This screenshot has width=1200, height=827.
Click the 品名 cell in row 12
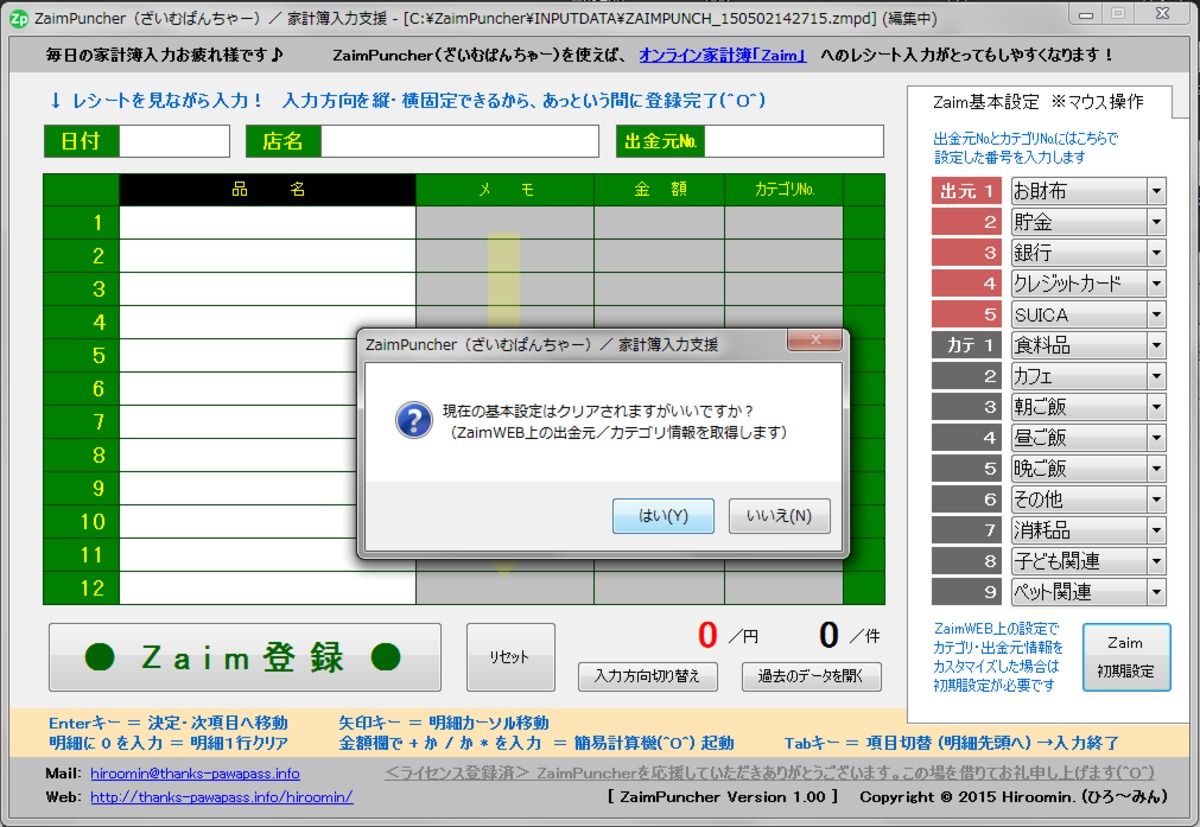[x=267, y=588]
